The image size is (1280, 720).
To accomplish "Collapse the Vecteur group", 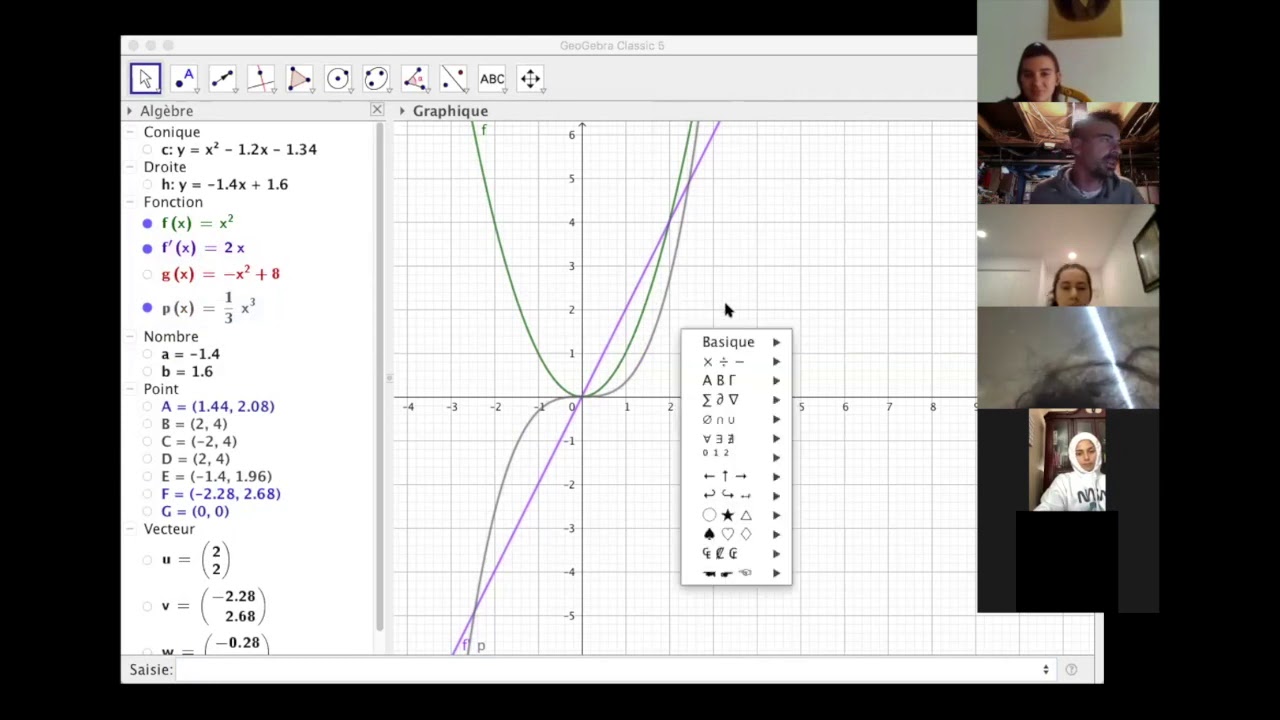I will pyautogui.click(x=131, y=529).
